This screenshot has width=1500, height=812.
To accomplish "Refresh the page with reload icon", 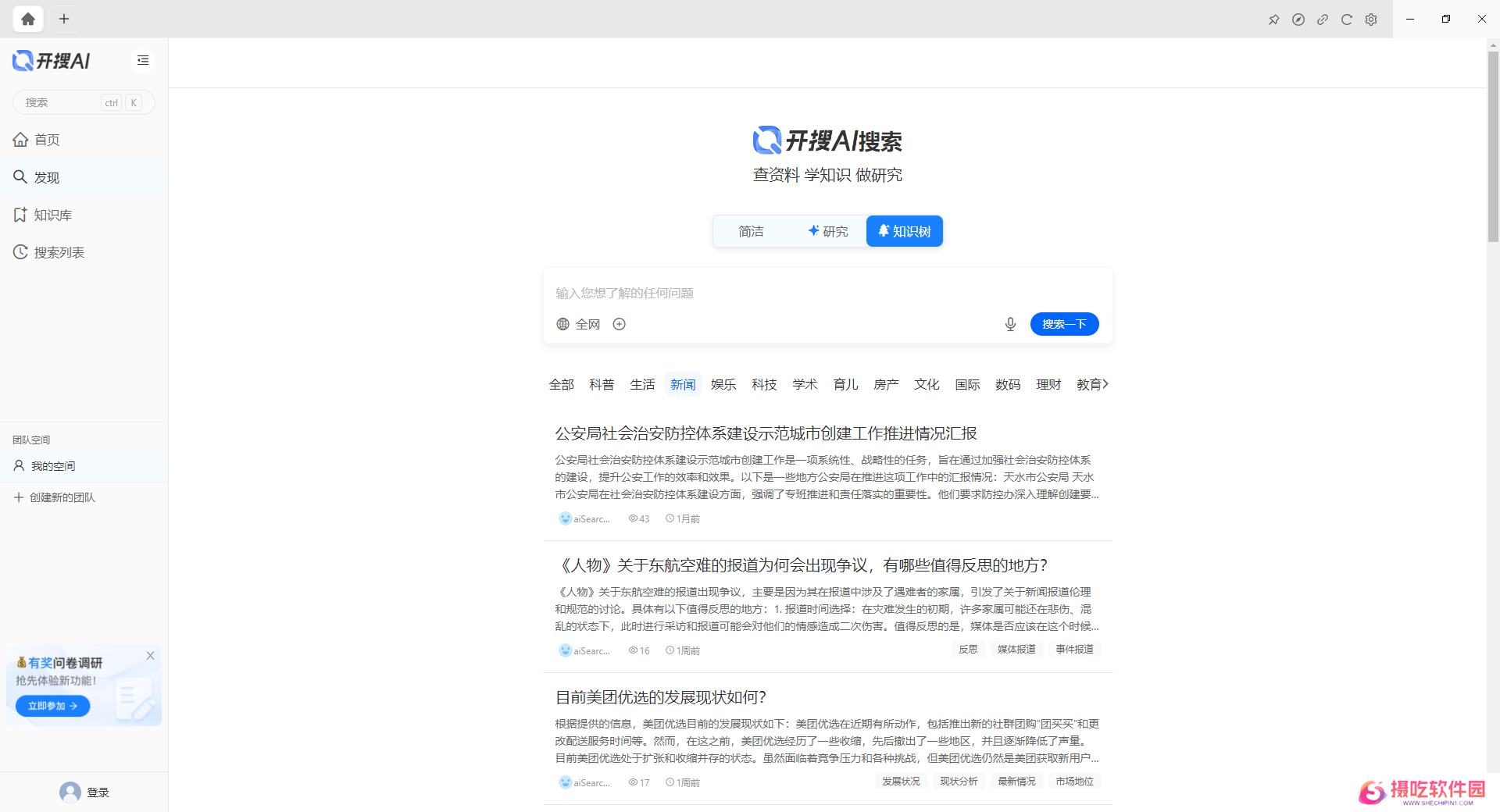I will [x=1347, y=20].
